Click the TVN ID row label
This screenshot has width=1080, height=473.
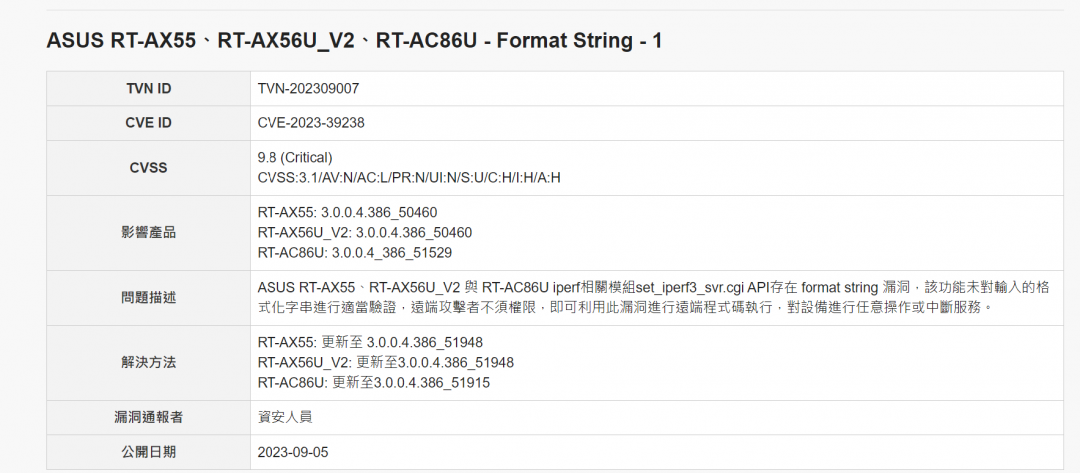pos(148,89)
